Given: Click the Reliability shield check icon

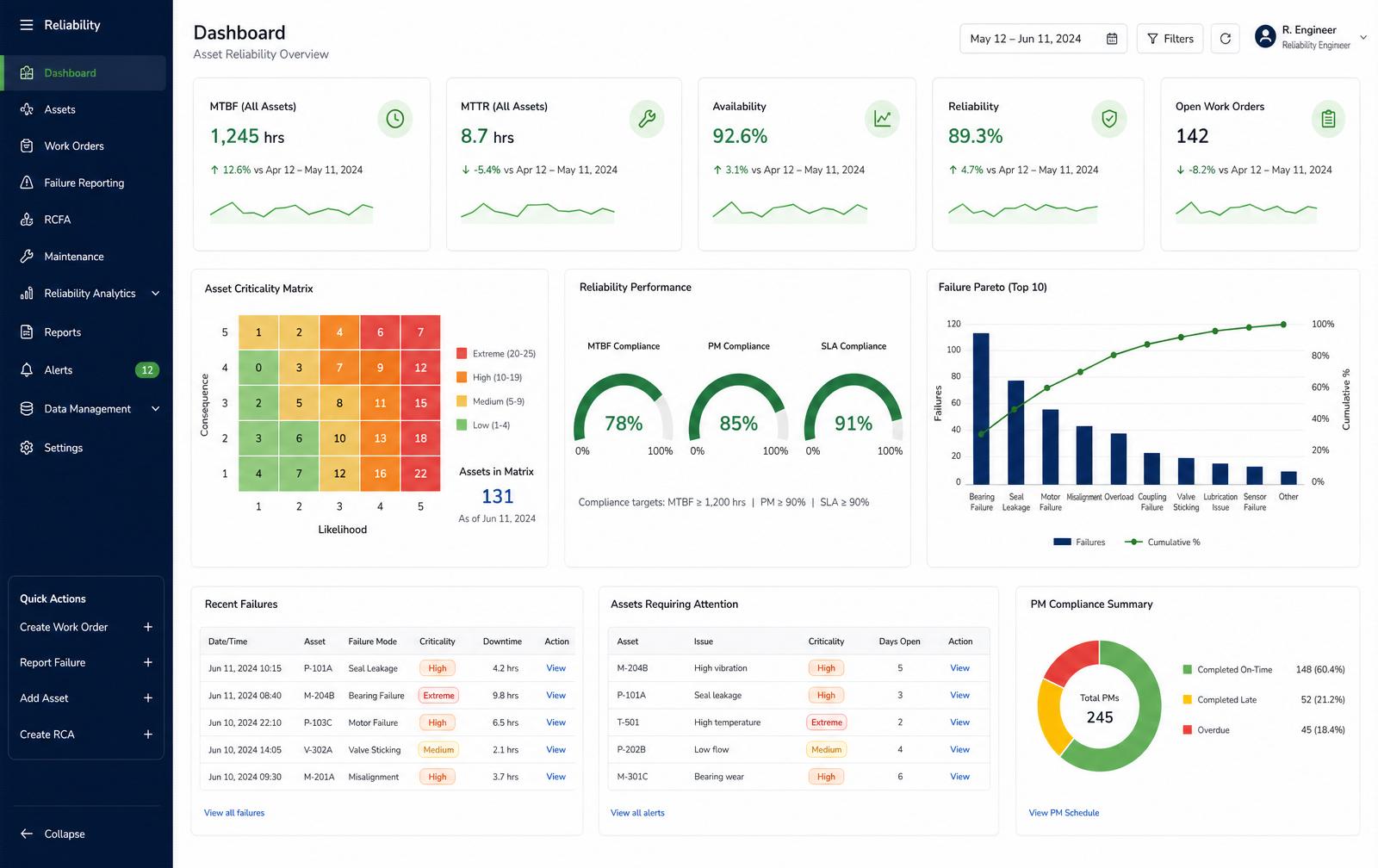Looking at the screenshot, I should (1109, 119).
